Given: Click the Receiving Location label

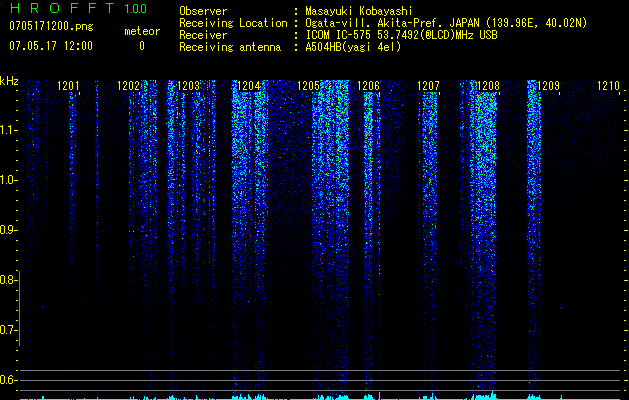Looking at the screenshot, I should click(233, 23).
